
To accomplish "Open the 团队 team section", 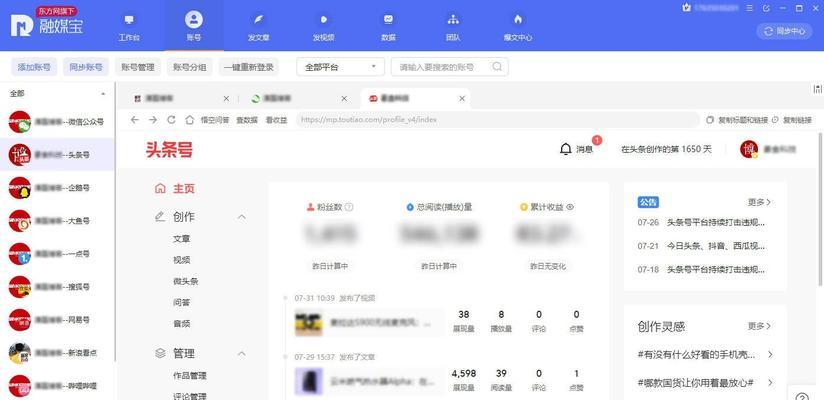I will pyautogui.click(x=453, y=28).
